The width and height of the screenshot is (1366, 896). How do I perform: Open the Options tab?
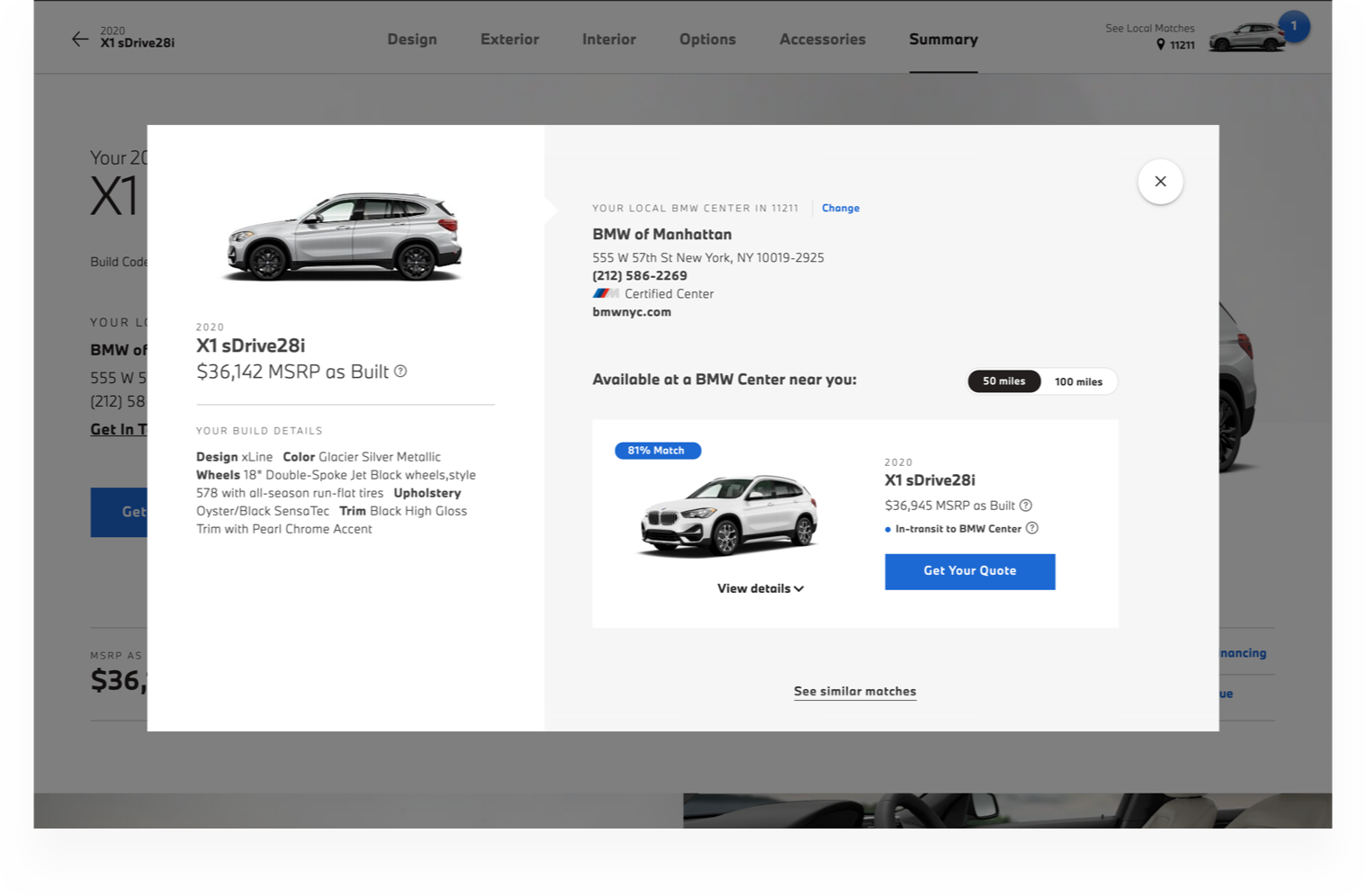[707, 40]
